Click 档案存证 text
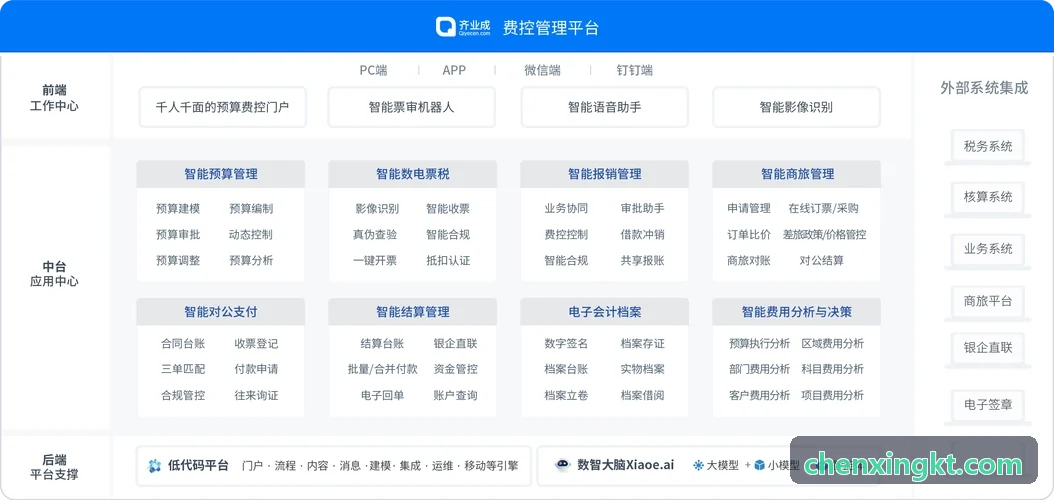 [x=643, y=343]
